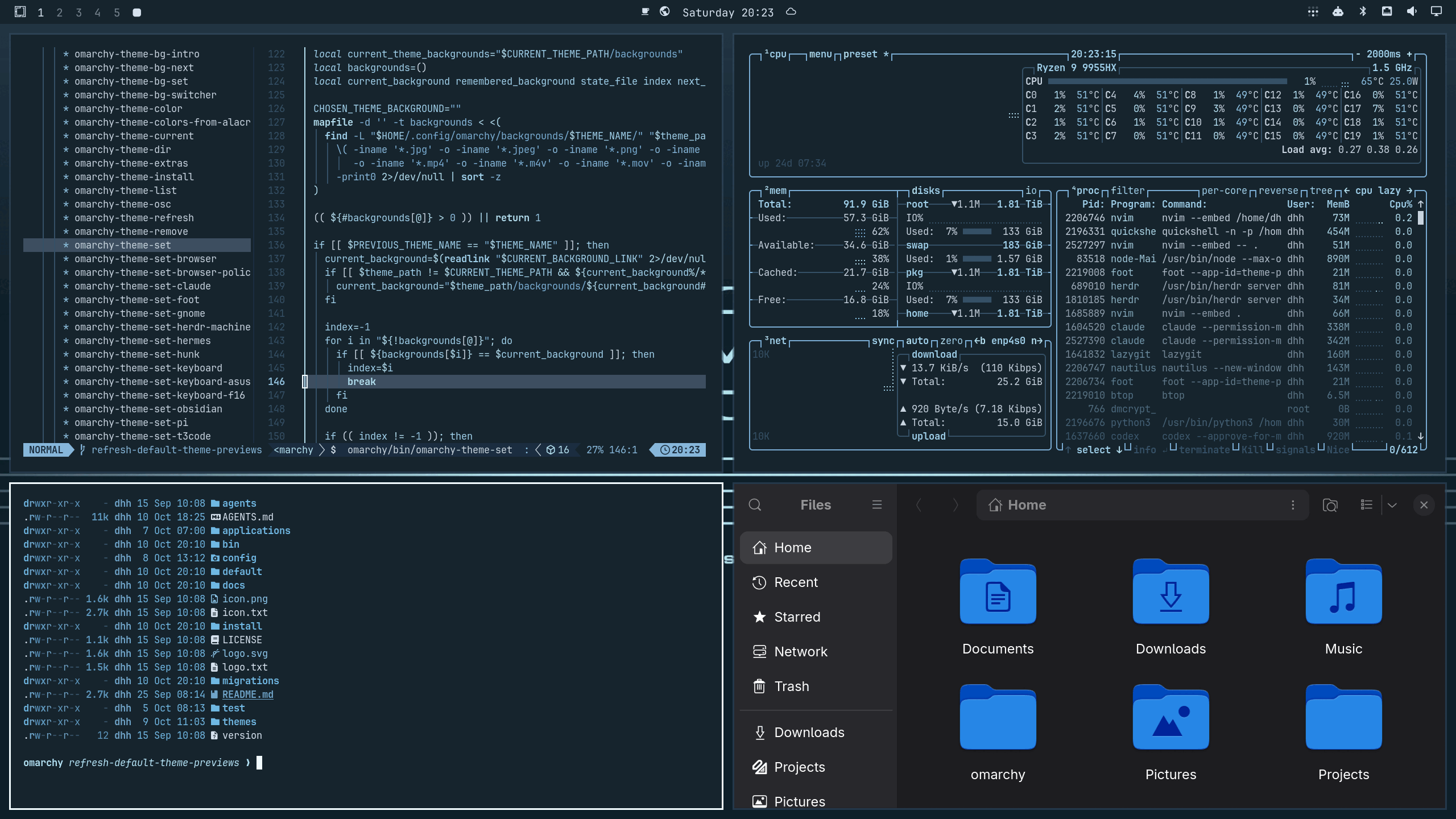Click the Downloads bookmark in sidebar
This screenshot has width=1456, height=819.
click(816, 733)
